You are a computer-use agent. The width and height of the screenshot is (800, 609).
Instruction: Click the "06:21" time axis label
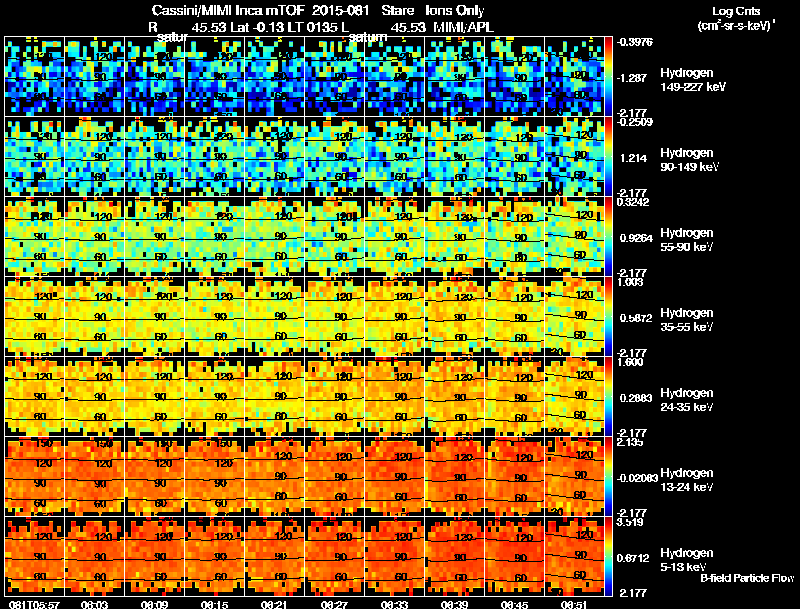pos(274,605)
